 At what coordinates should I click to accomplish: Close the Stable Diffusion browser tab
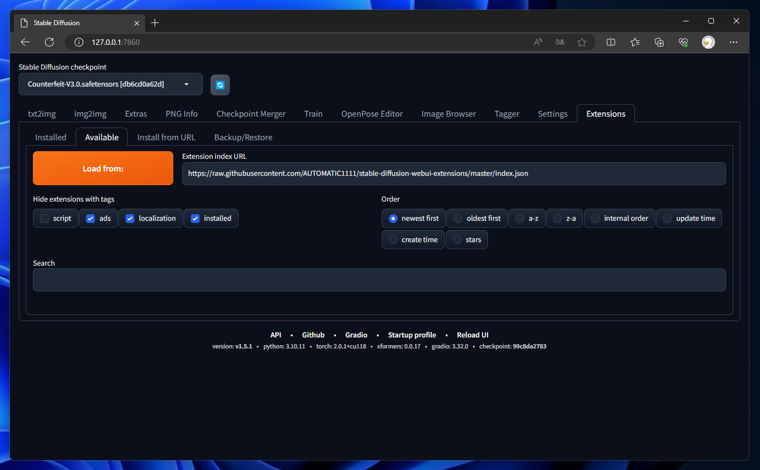pos(137,23)
